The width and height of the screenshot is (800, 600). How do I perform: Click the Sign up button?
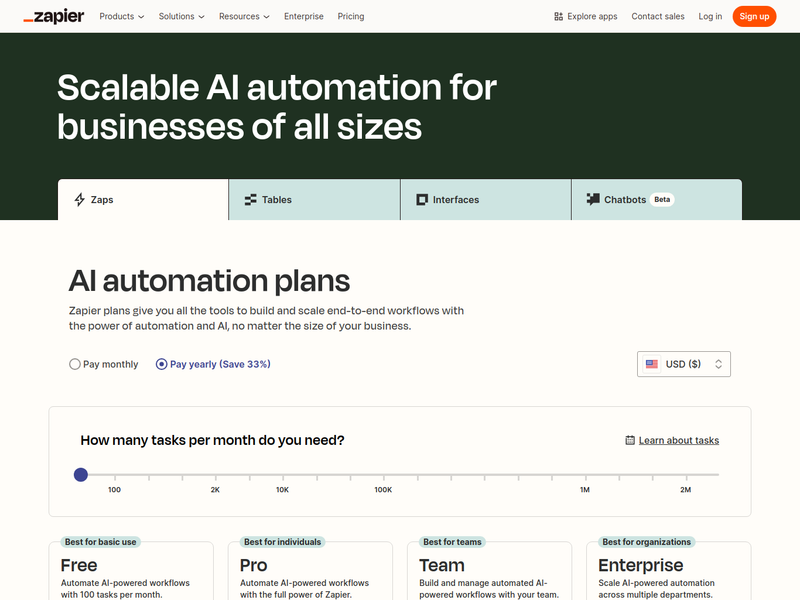[754, 16]
